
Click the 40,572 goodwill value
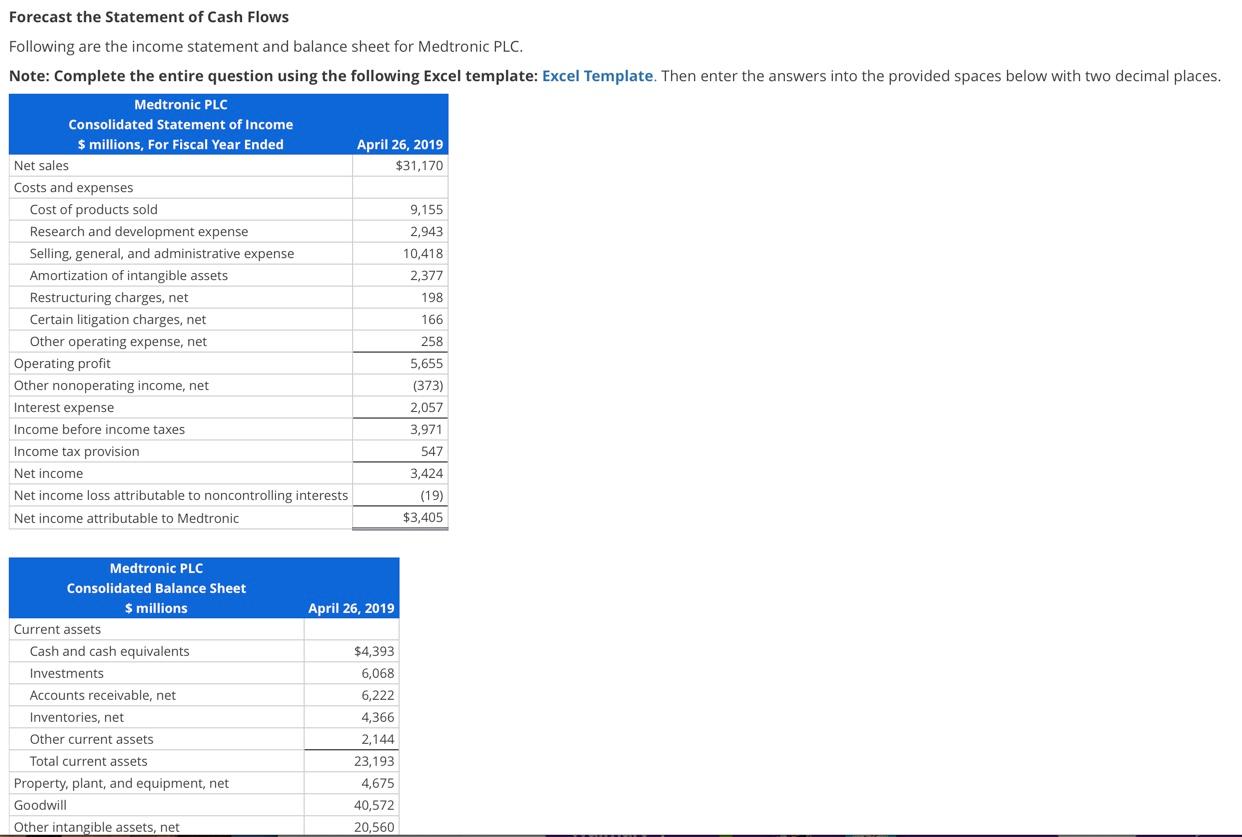pos(374,806)
